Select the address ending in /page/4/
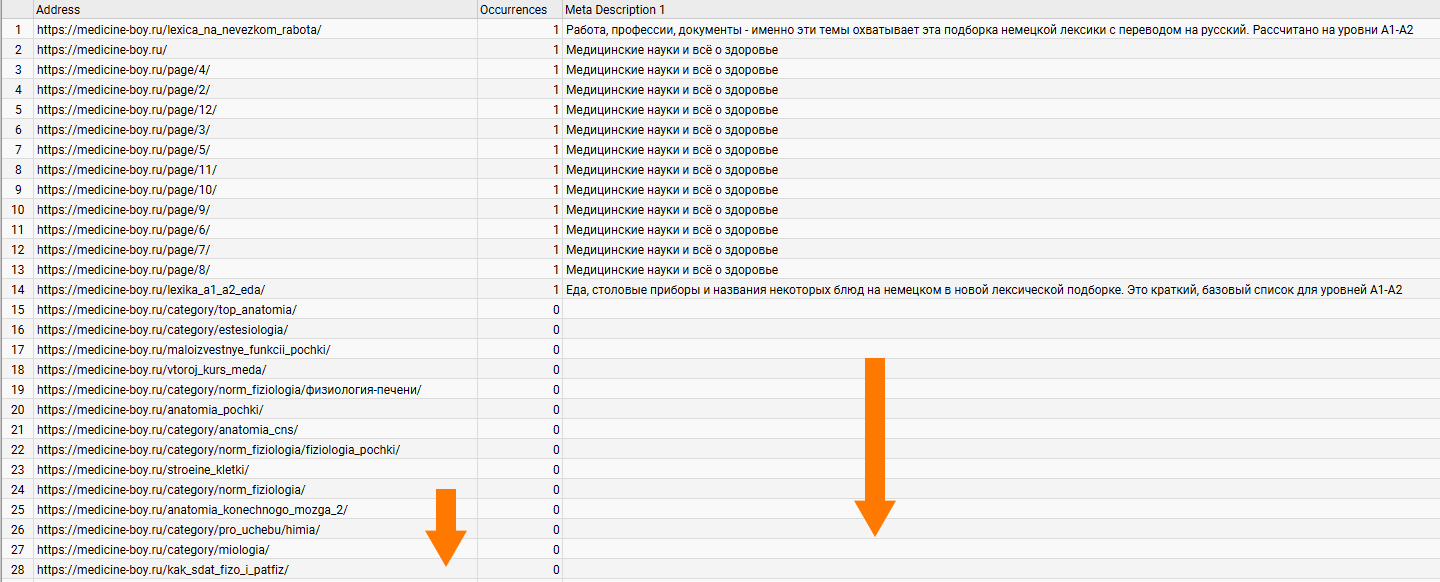The height and width of the screenshot is (582, 1440). point(255,70)
